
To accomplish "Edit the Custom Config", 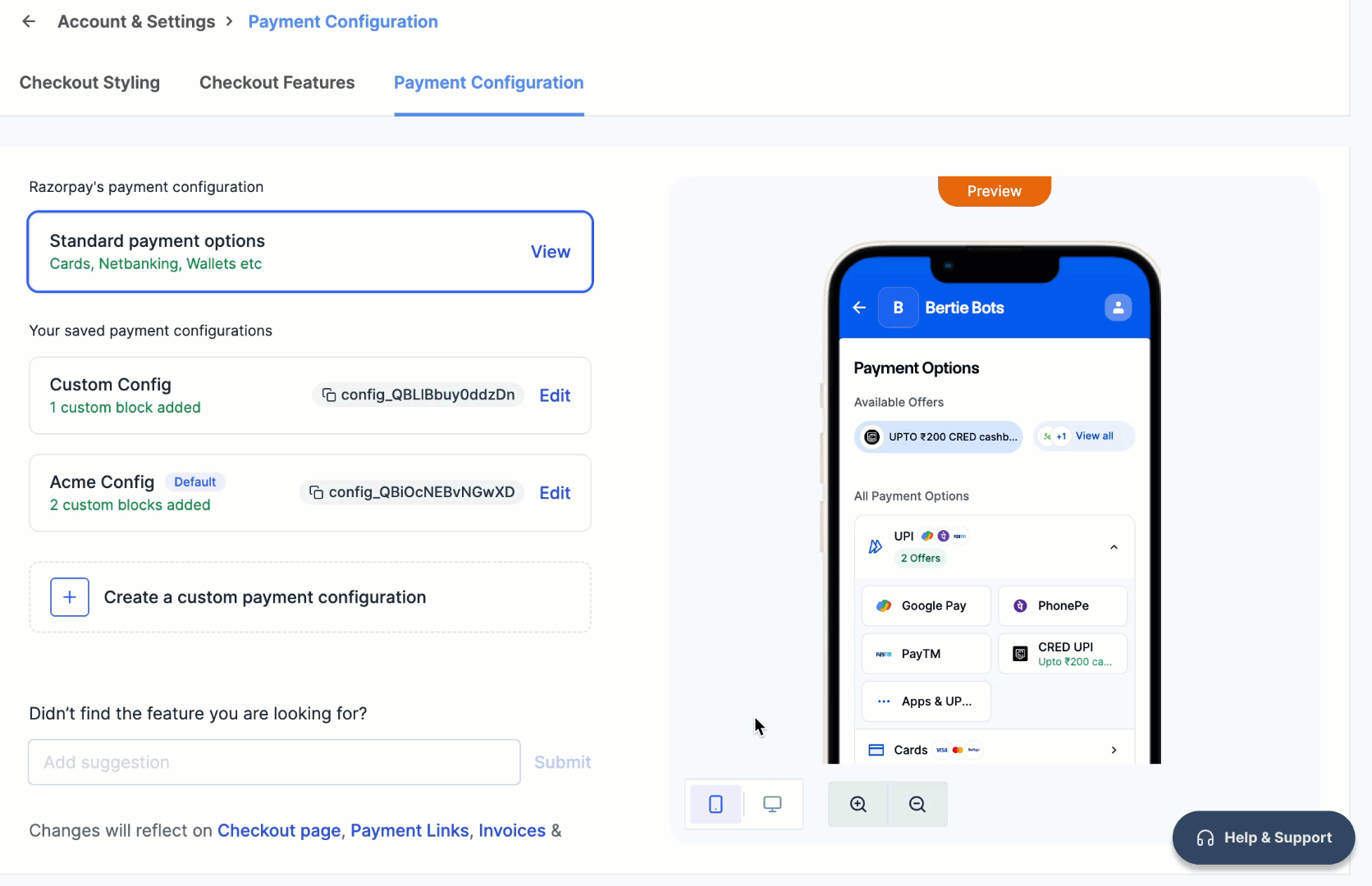I will 555,395.
